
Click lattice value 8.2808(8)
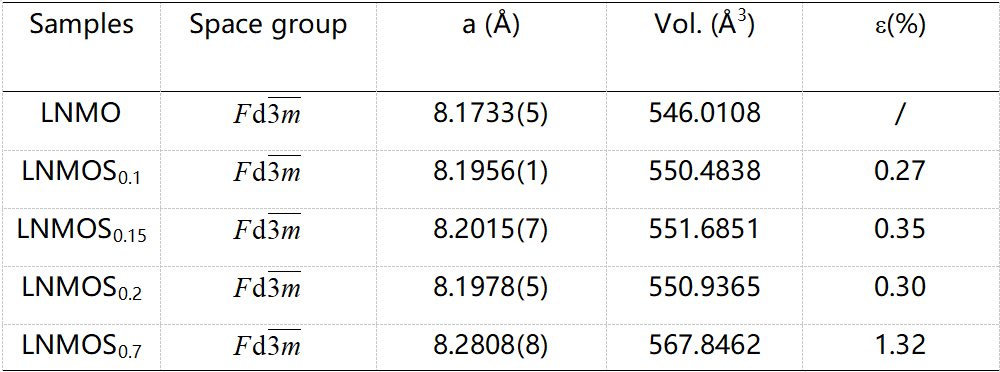click(490, 346)
